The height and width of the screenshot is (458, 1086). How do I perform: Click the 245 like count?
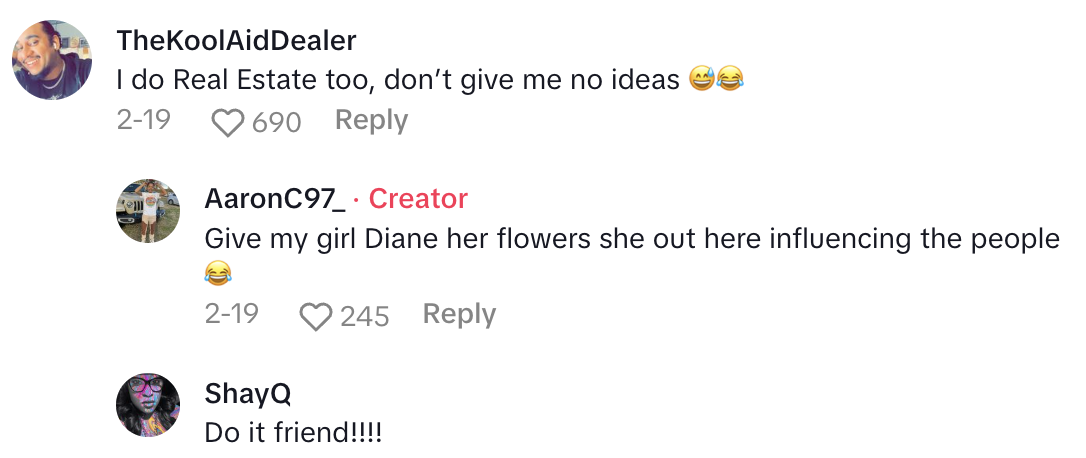(365, 316)
